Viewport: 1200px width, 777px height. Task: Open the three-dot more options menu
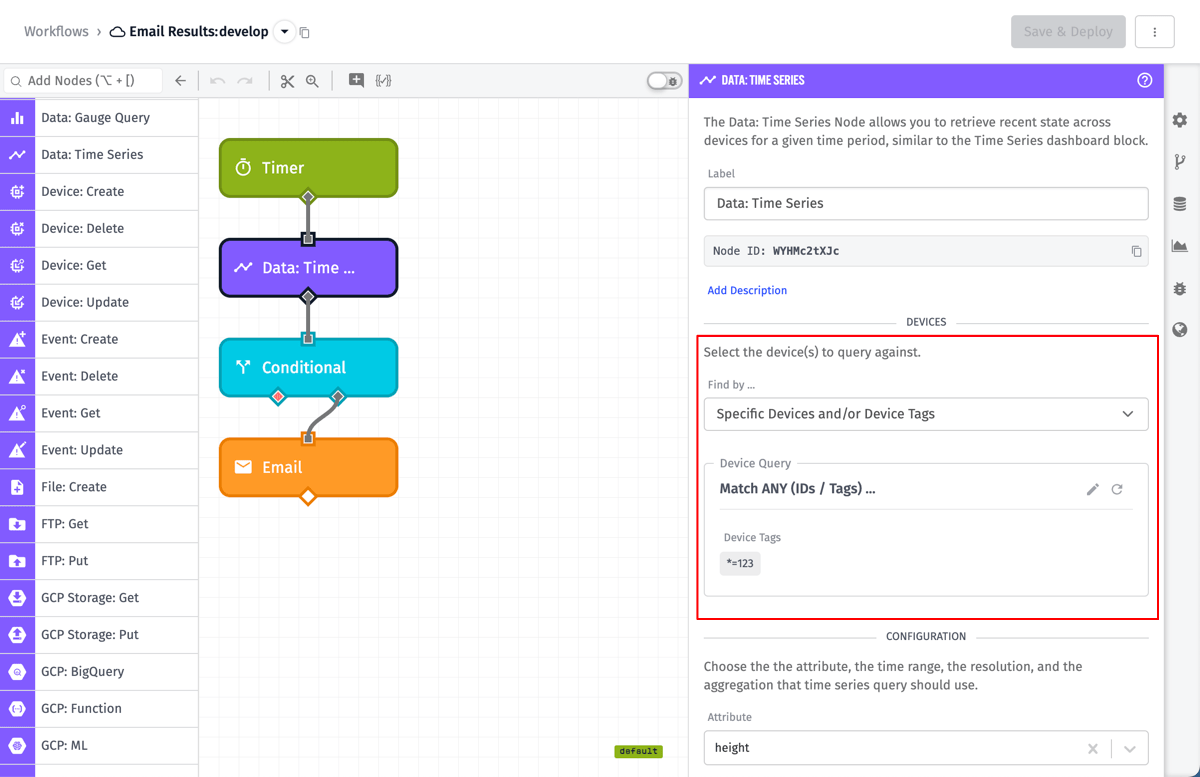click(x=1155, y=32)
